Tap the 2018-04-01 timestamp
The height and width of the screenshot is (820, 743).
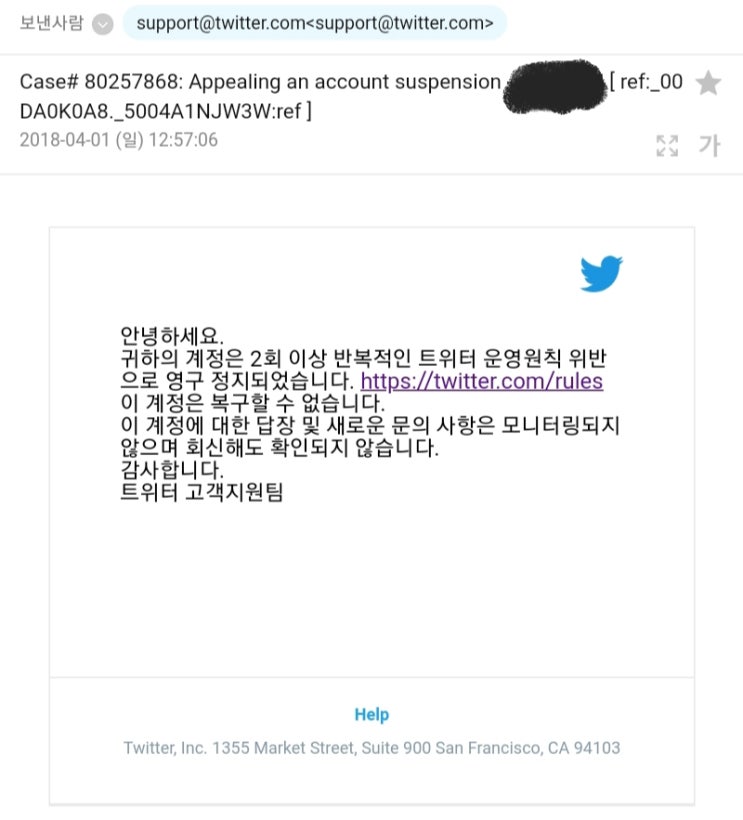point(119,140)
